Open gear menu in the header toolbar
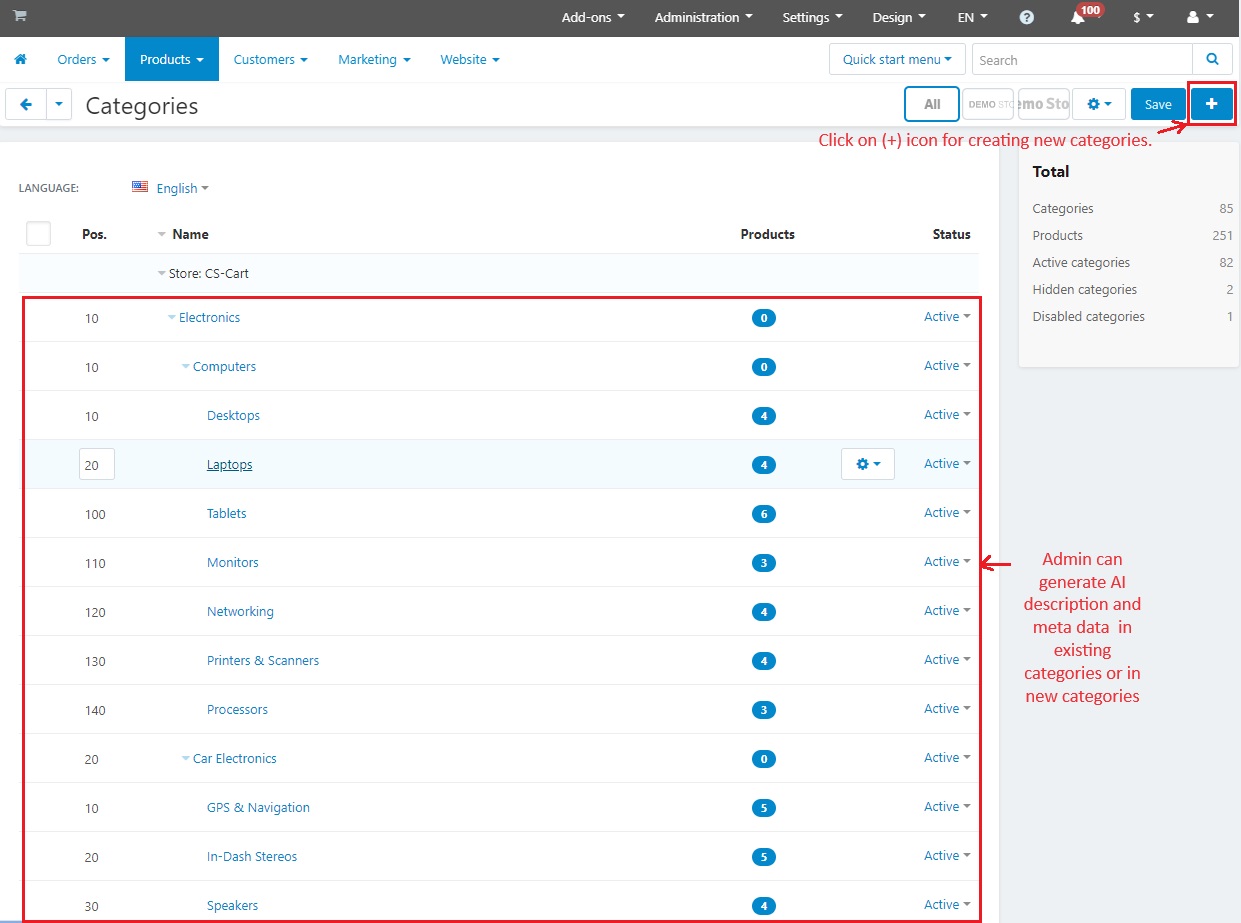Viewport: 1241px width, 923px height. tap(1099, 105)
